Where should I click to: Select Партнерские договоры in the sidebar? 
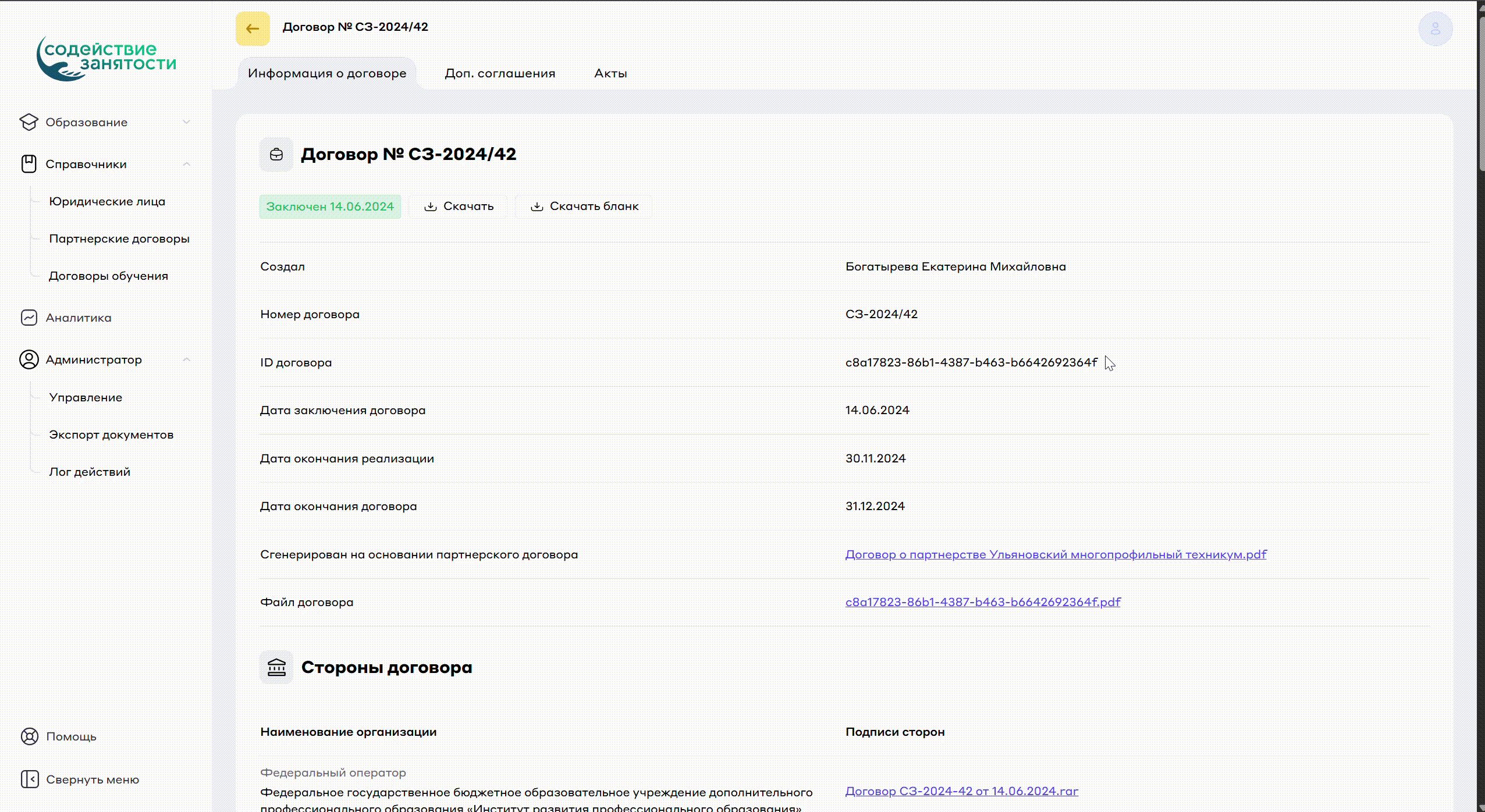119,238
